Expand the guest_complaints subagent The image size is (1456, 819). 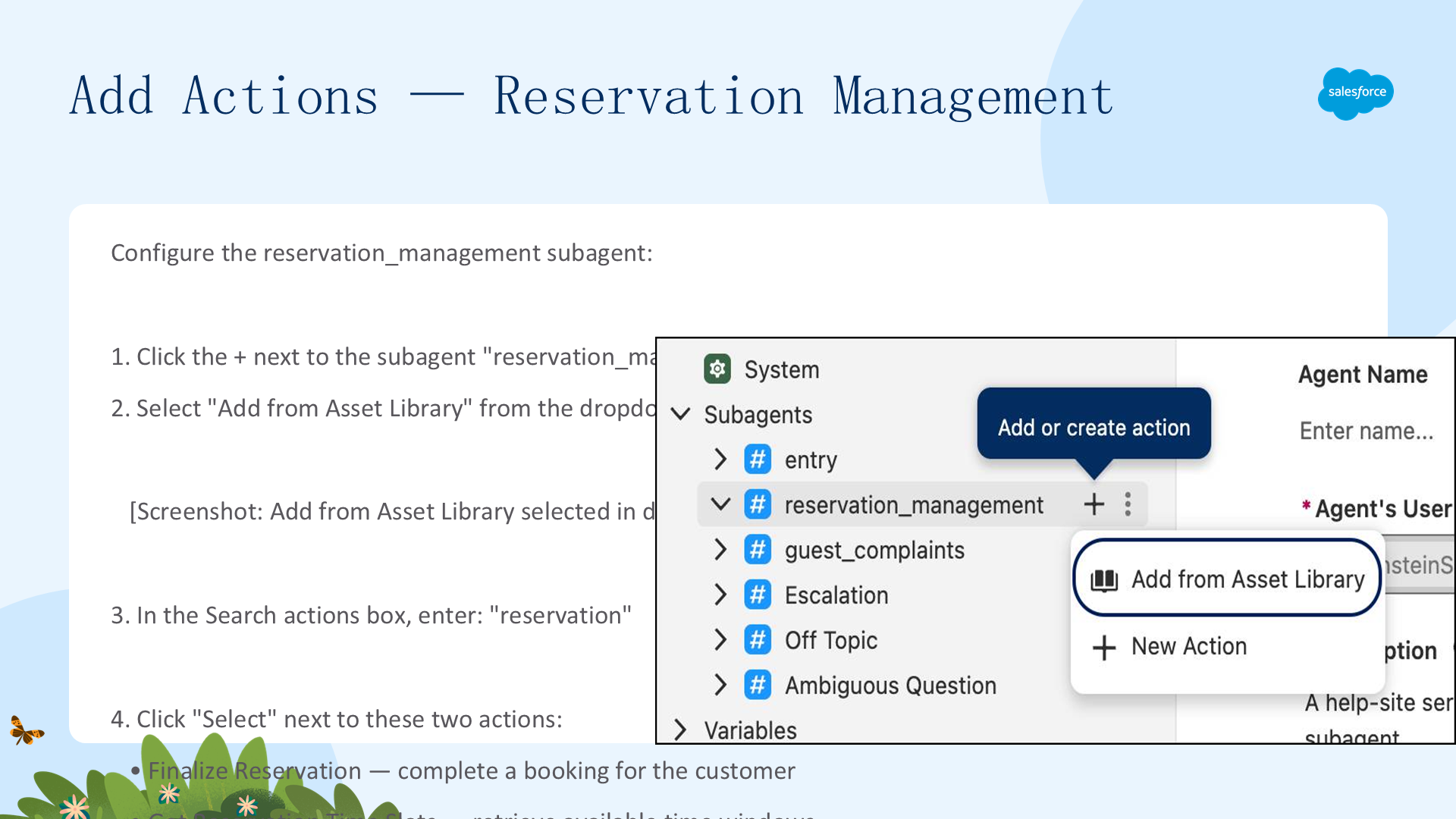point(720,550)
